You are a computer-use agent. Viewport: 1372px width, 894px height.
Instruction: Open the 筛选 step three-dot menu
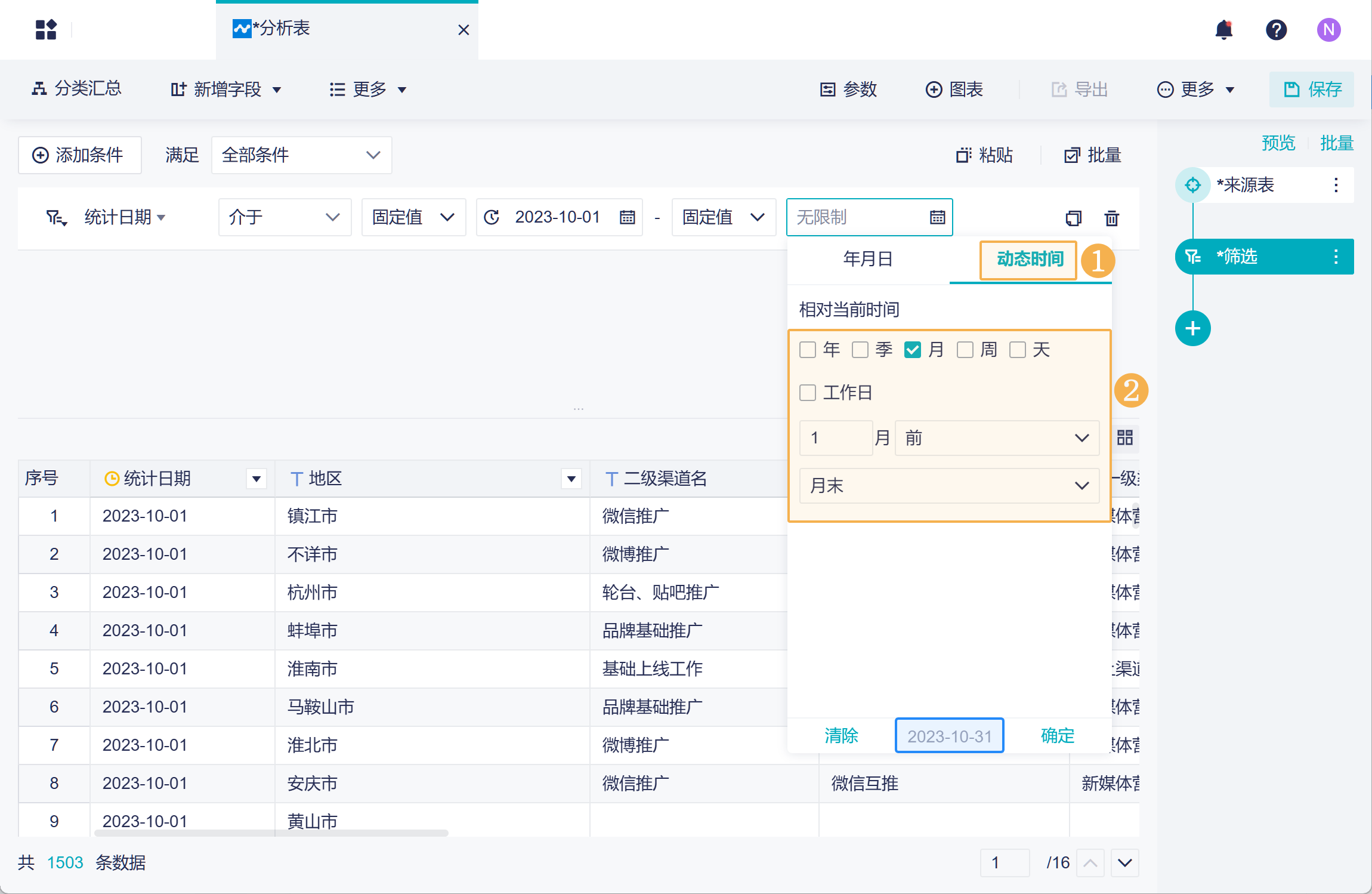[1336, 257]
